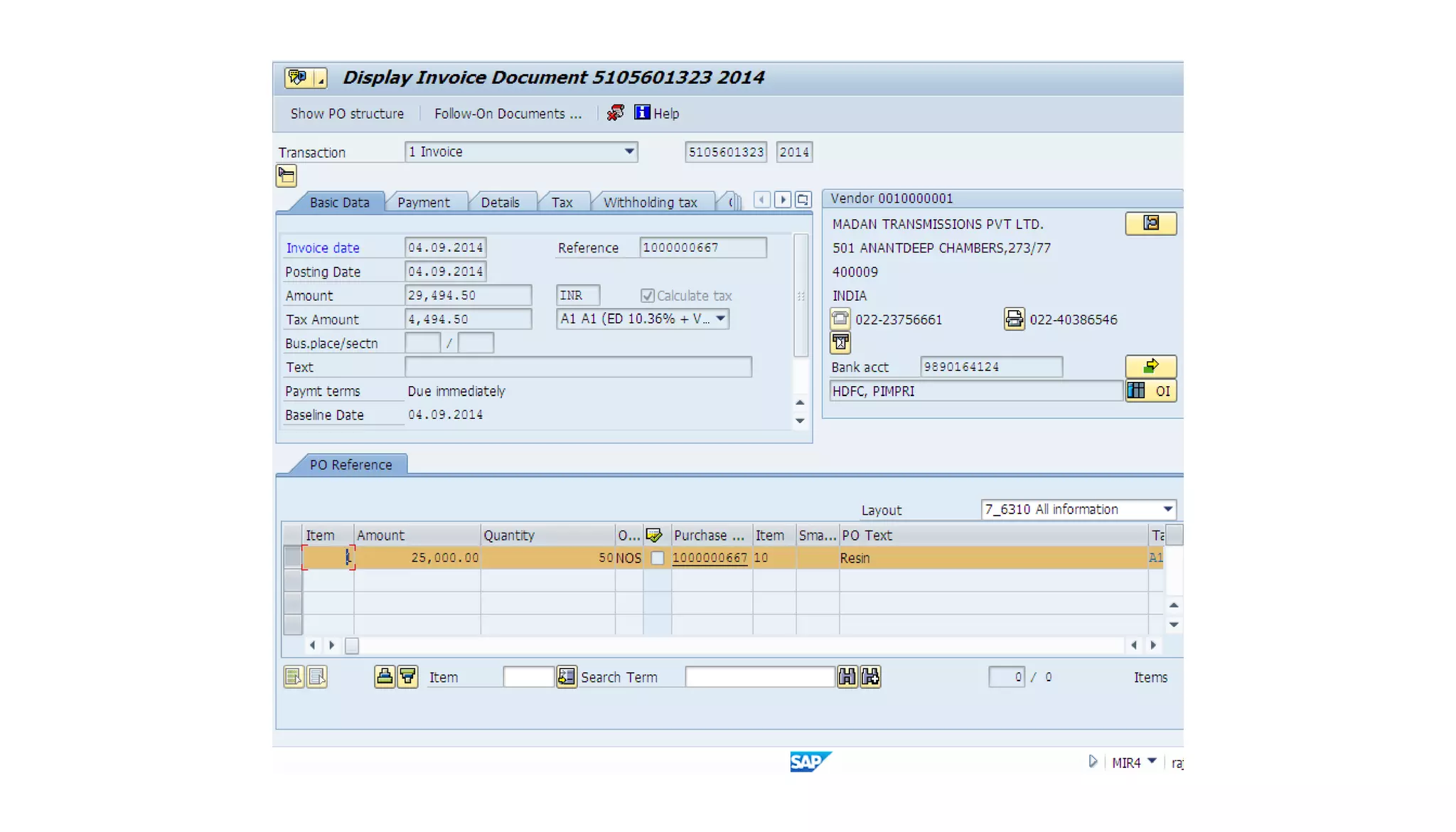Click the Find Next binoculars icon
This screenshot has height=832, width=1456.
coord(870,676)
